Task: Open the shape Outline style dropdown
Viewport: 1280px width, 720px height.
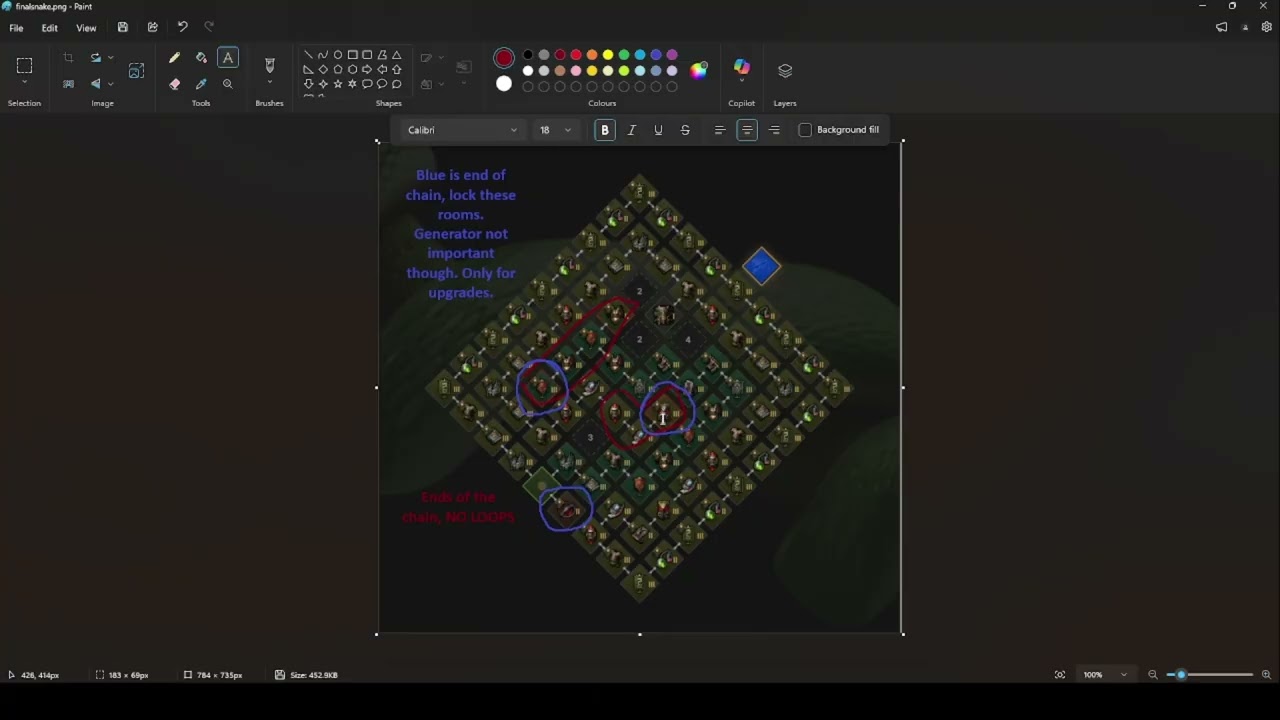Action: point(431,58)
